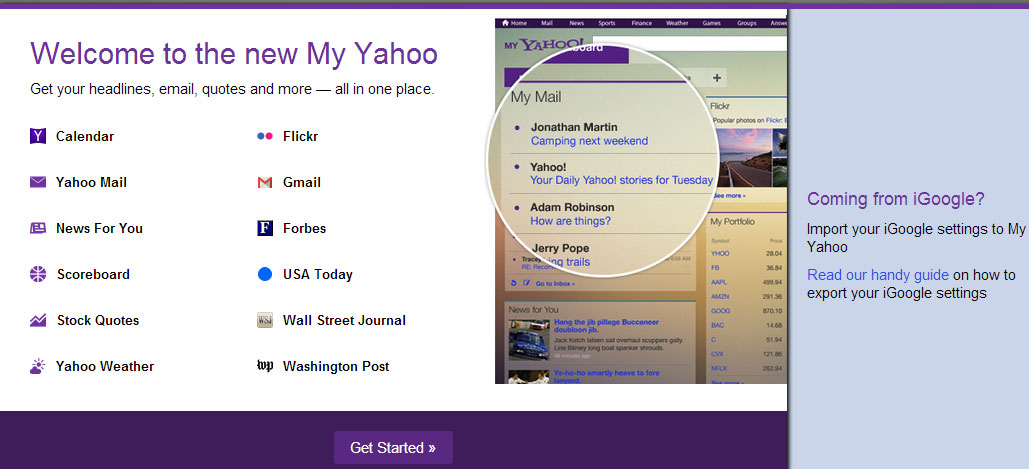Select the Stock Quotes label
The width and height of the screenshot is (1029, 469).
pos(98,320)
